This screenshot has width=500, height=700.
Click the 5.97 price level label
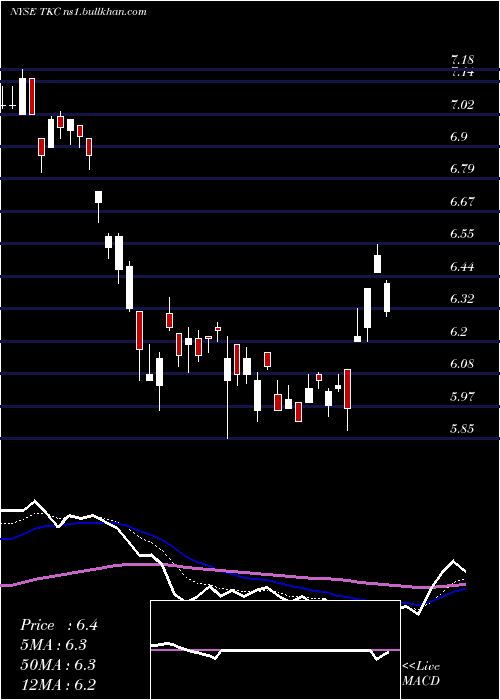pos(462,396)
